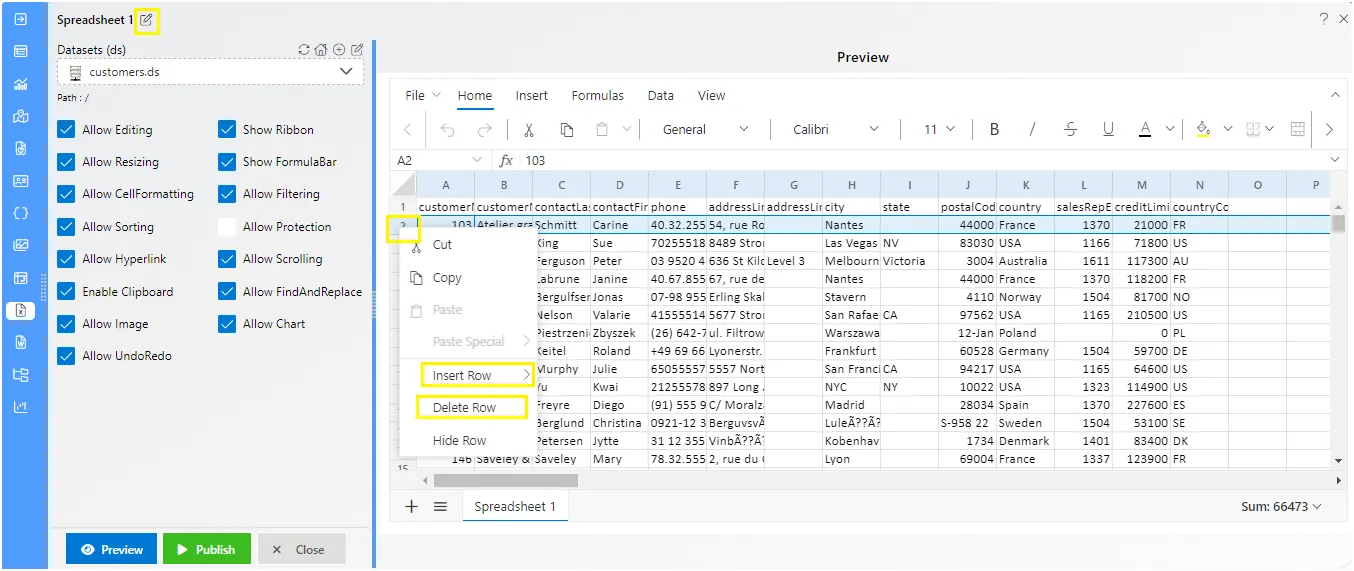The height and width of the screenshot is (571, 1354).
Task: Click the Close button
Action: pyautogui.click(x=302, y=549)
